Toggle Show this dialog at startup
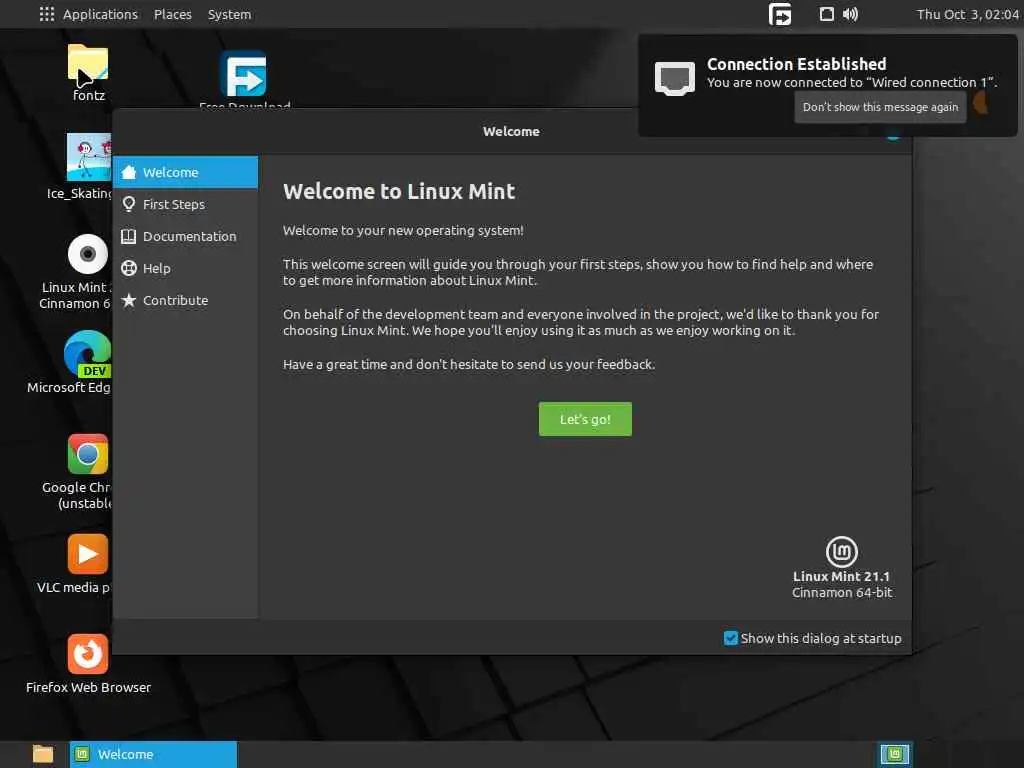 (x=731, y=638)
